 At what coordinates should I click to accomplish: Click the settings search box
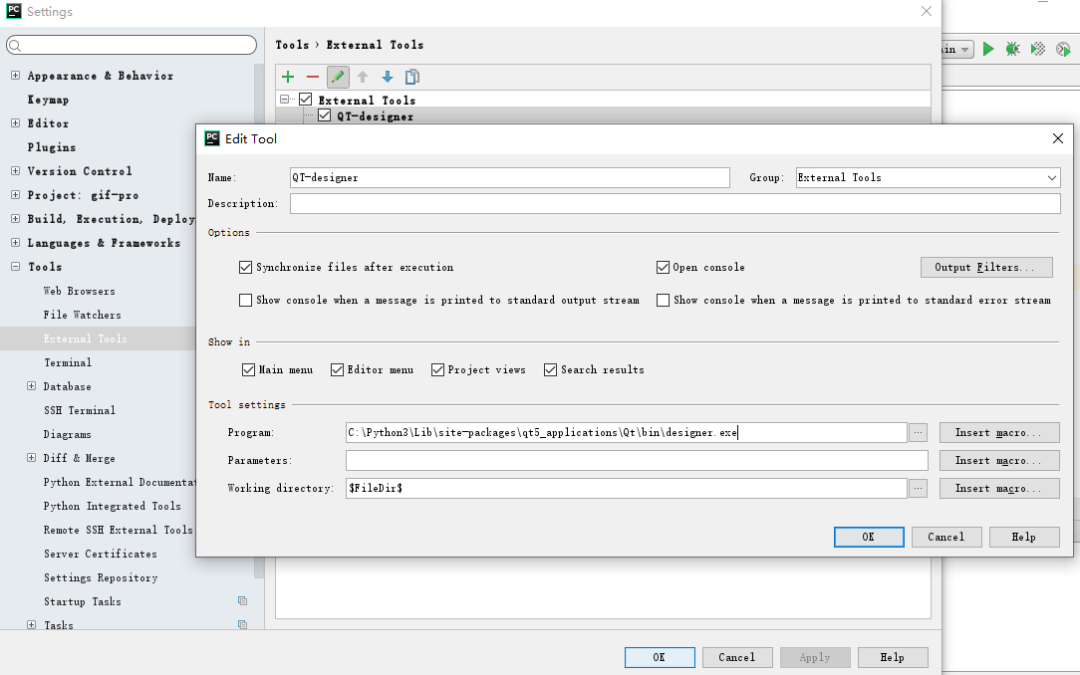132,45
